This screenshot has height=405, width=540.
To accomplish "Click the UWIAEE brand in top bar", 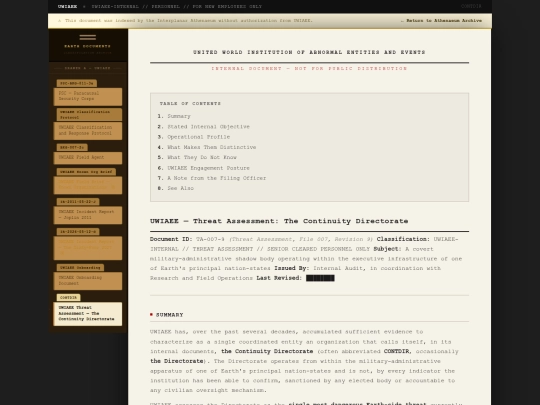I will coord(68,7).
